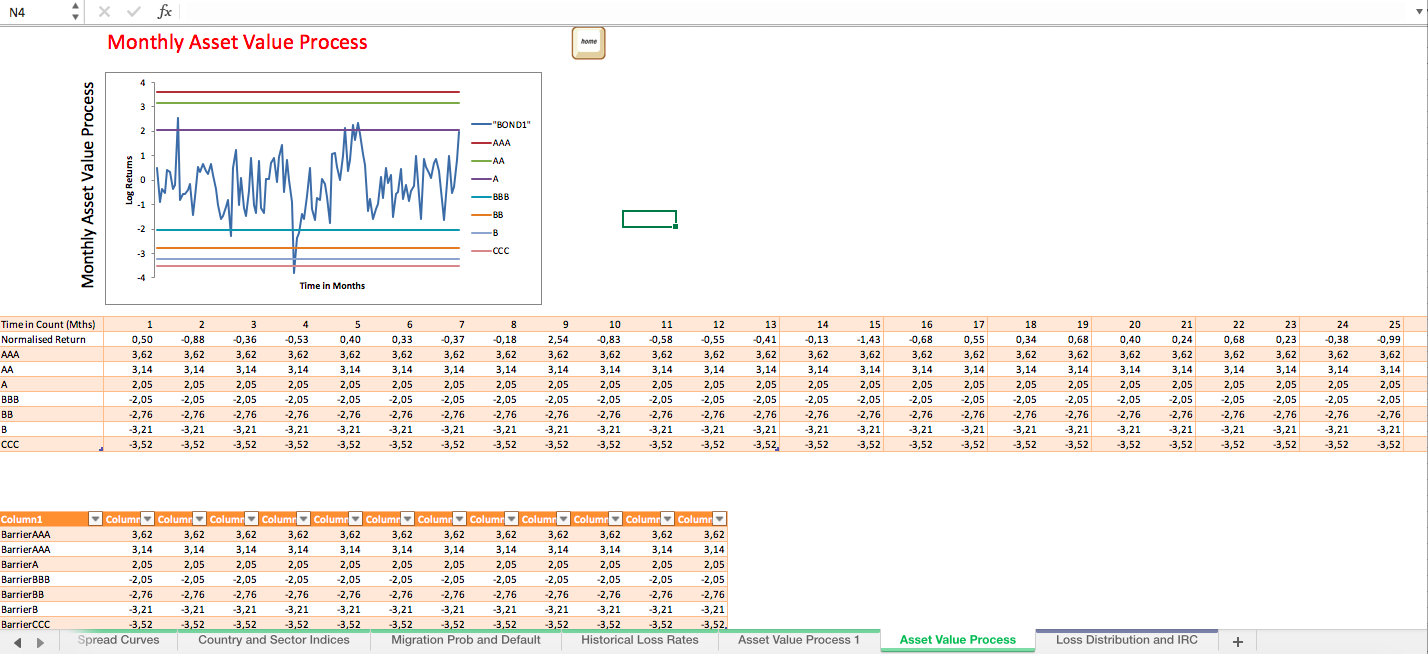Switch to Loss Distribution and IRC tab
Image resolution: width=1428 pixels, height=654 pixels.
click(1129, 640)
